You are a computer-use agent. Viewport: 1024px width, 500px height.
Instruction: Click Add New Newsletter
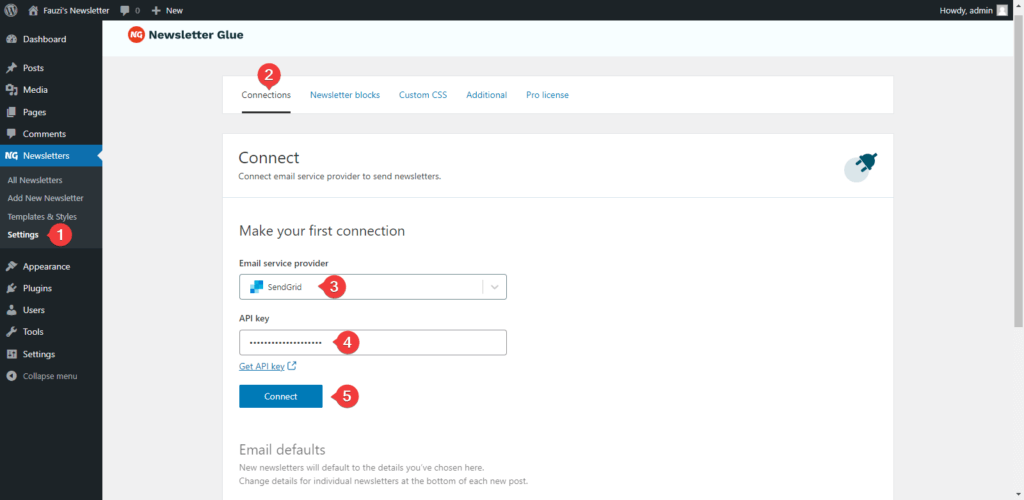click(x=45, y=198)
